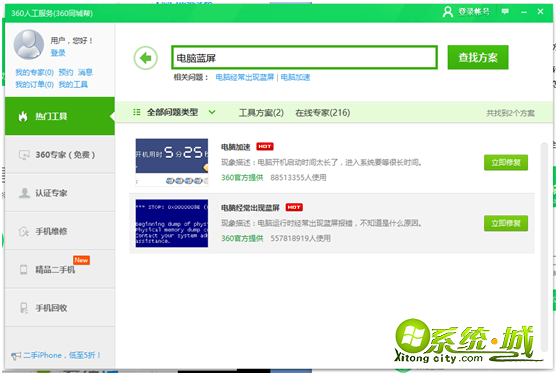Screen dimensions: 558x375
Task: Click the flame icon beside 热门工具
Action: coord(23,116)
